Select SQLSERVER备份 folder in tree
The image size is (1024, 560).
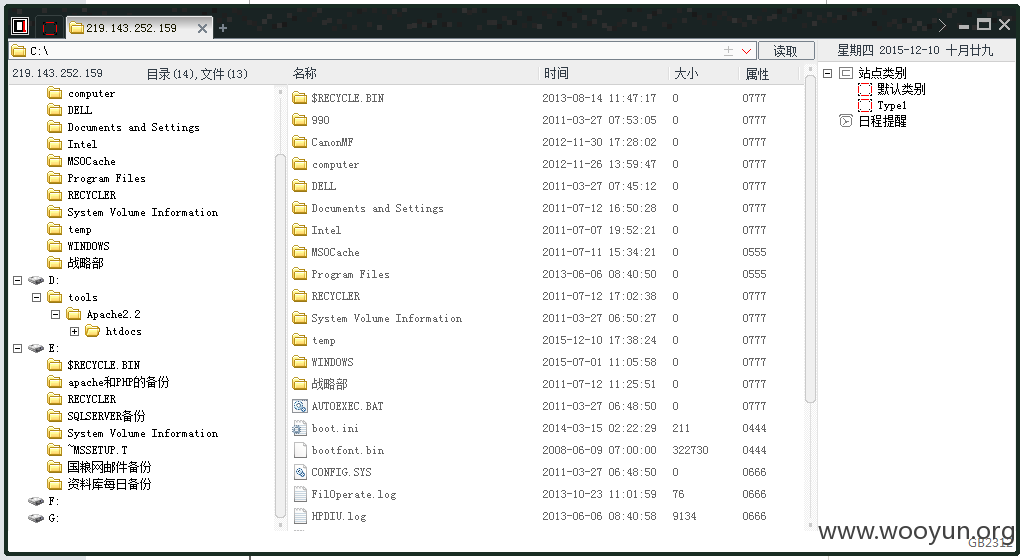[106, 416]
